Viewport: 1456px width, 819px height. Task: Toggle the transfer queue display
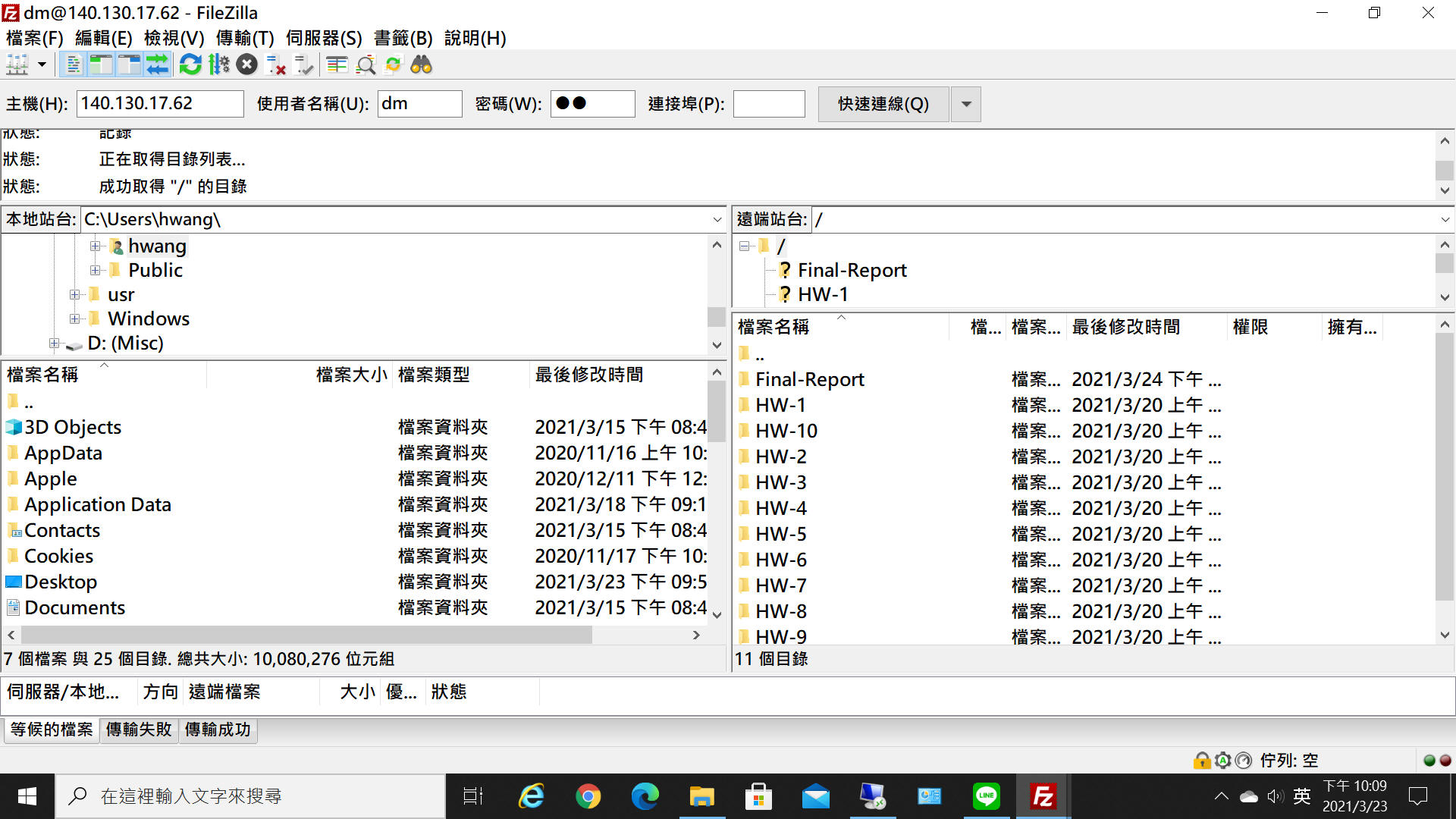point(157,65)
